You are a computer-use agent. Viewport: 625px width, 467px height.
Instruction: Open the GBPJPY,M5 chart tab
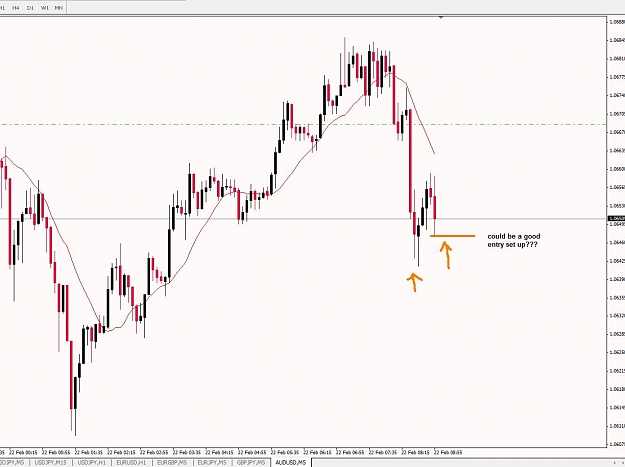click(251, 463)
